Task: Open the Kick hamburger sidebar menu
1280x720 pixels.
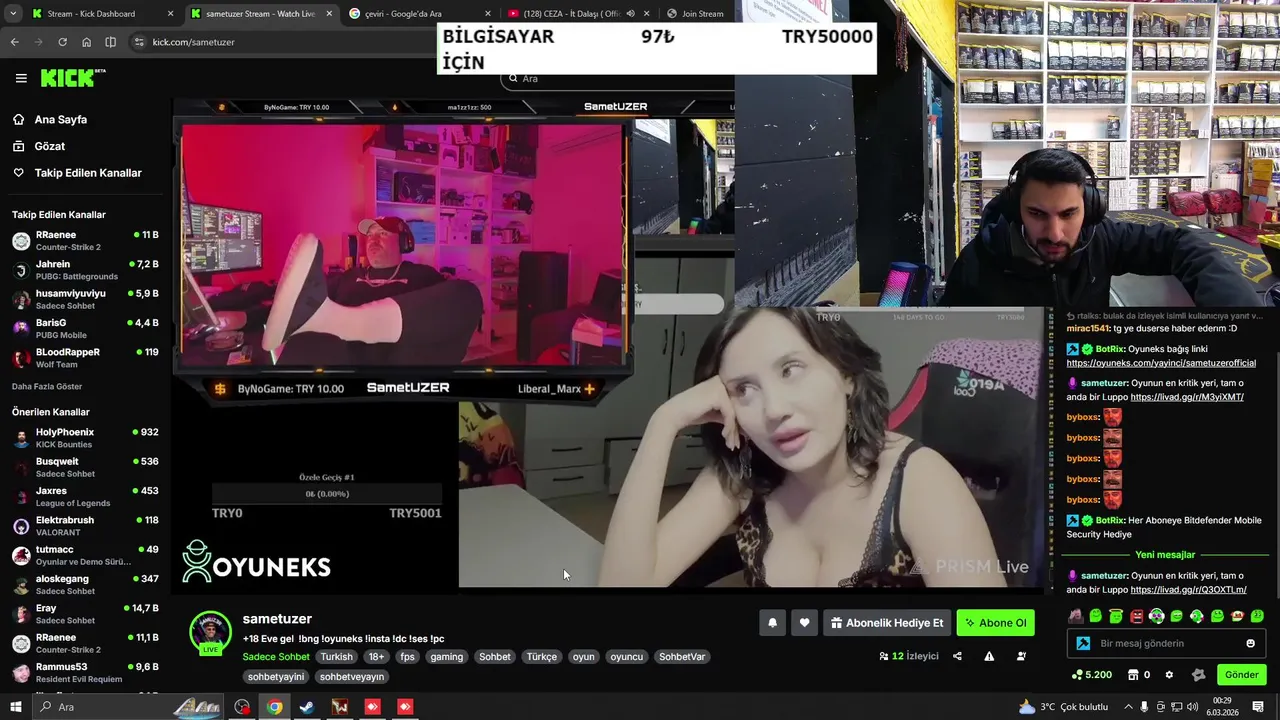Action: coord(21,78)
